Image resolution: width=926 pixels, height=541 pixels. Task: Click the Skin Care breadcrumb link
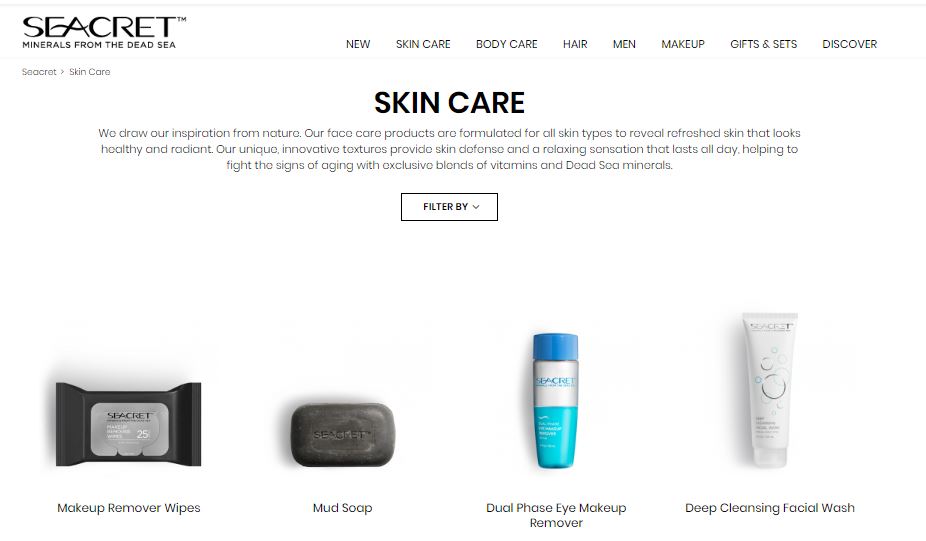click(90, 72)
